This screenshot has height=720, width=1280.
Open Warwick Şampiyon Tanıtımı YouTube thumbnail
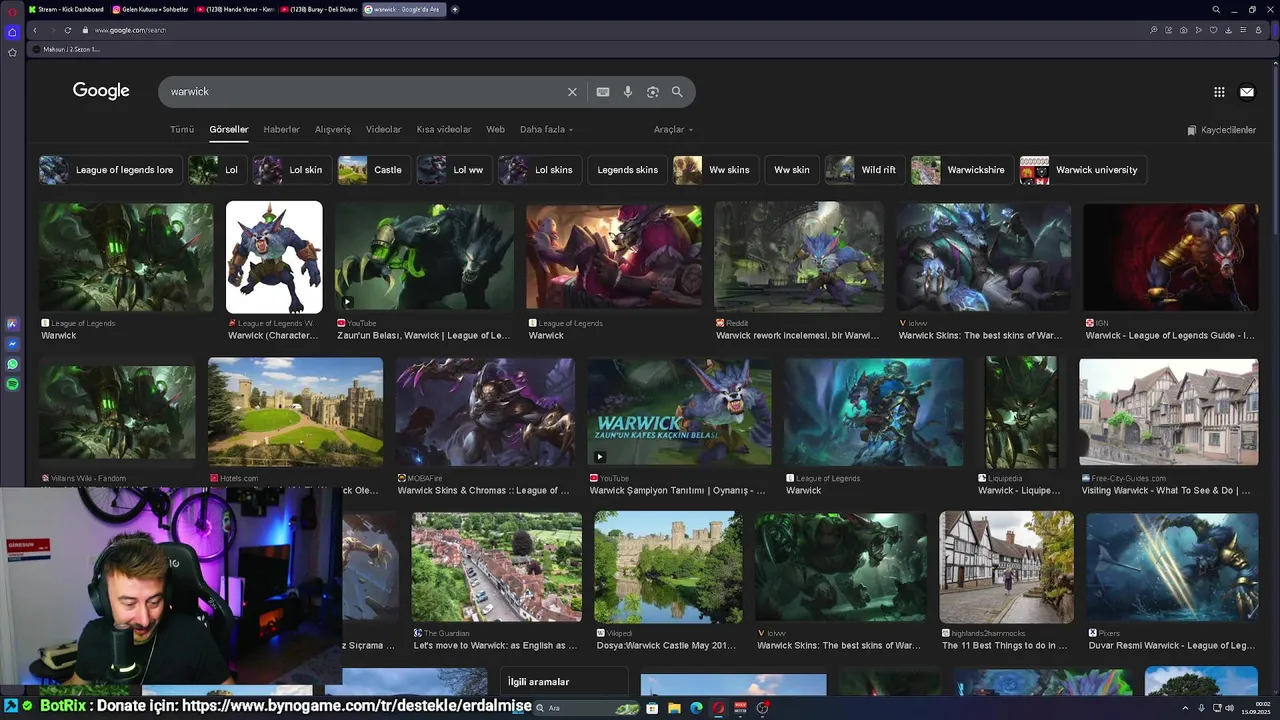[x=679, y=412]
